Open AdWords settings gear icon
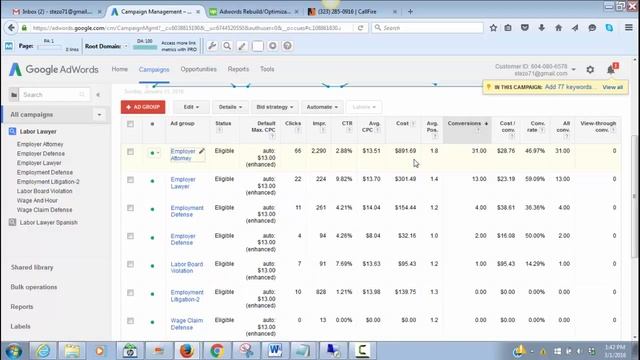 click(590, 70)
